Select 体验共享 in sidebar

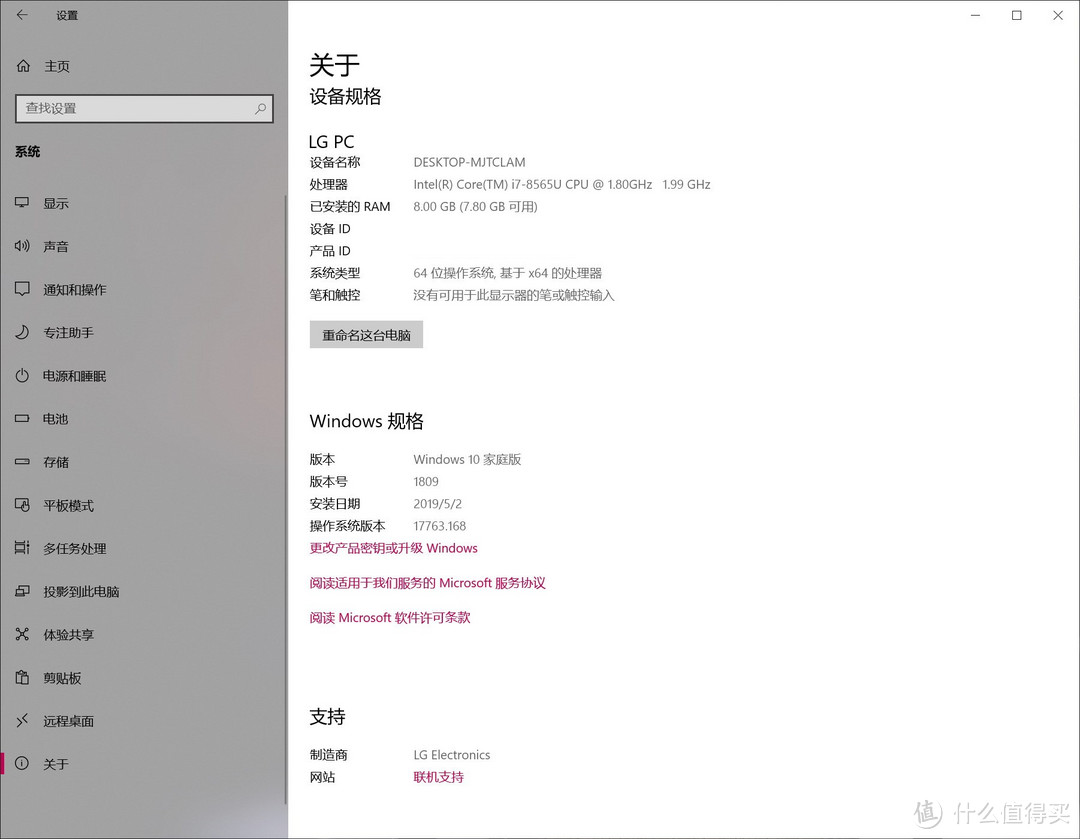[68, 635]
